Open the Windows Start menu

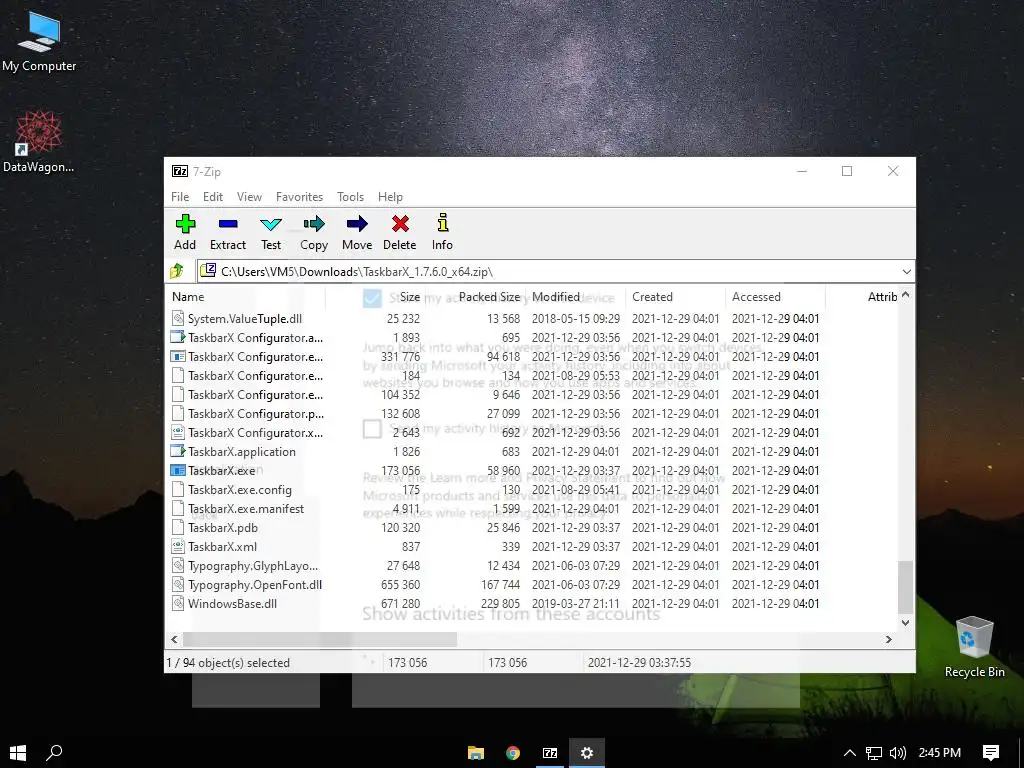pyautogui.click(x=18, y=753)
